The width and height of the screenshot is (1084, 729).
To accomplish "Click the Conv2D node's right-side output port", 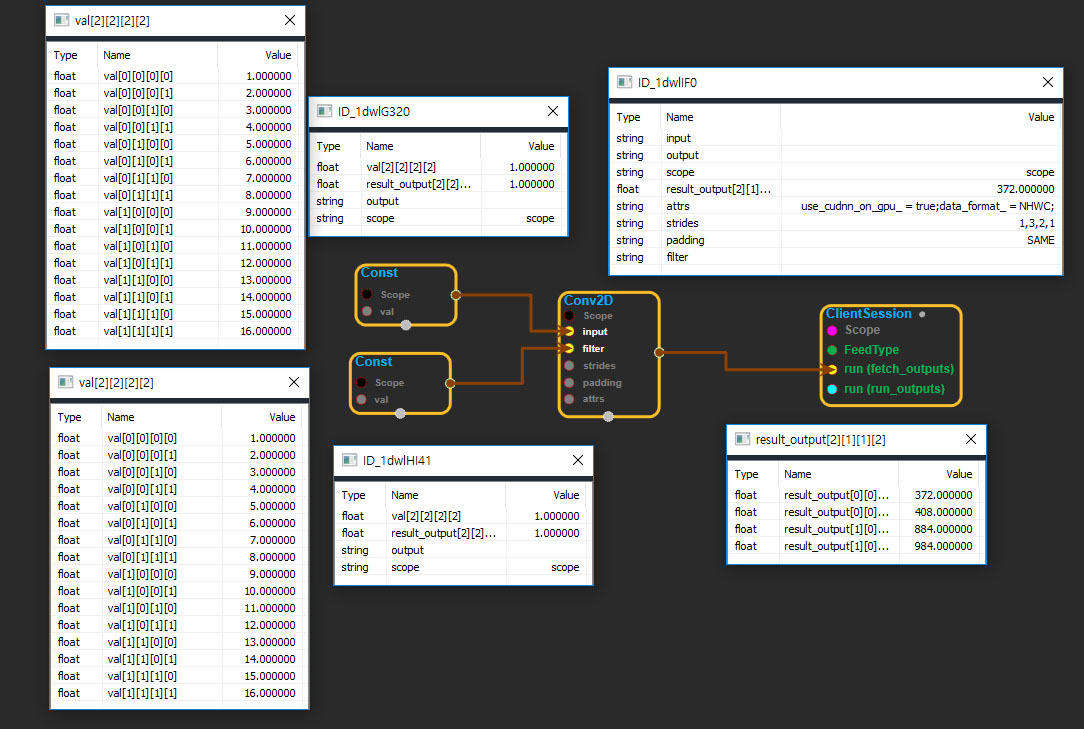I will click(658, 352).
